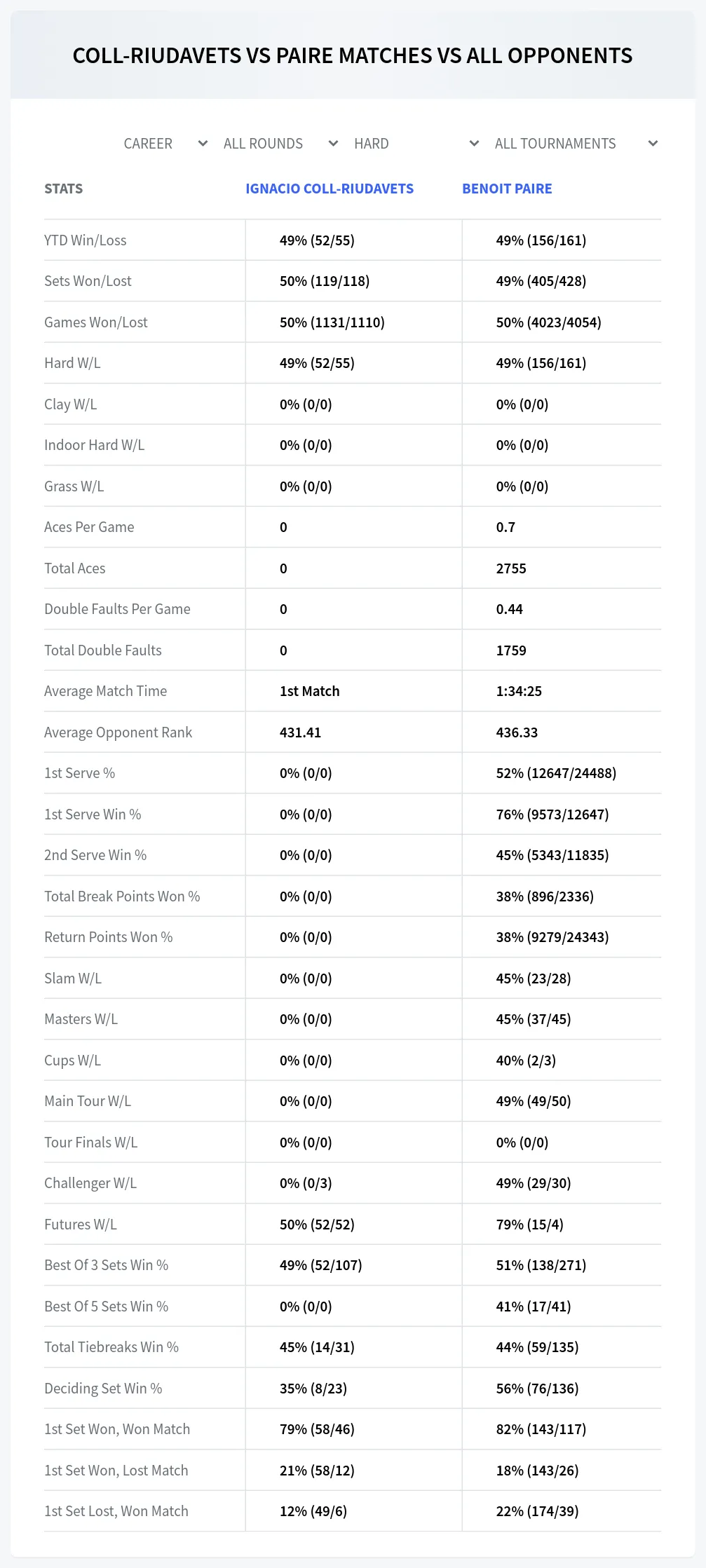706x1568 pixels.
Task: Click the Futures W/L row label
Action: click(81, 1225)
